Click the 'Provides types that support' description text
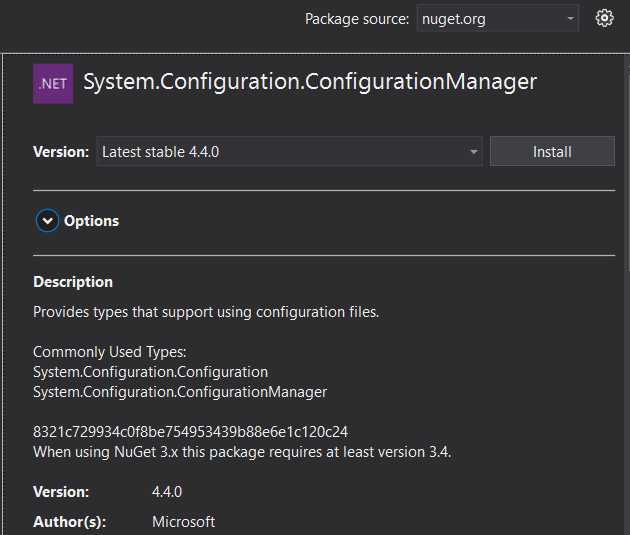 click(x=206, y=312)
